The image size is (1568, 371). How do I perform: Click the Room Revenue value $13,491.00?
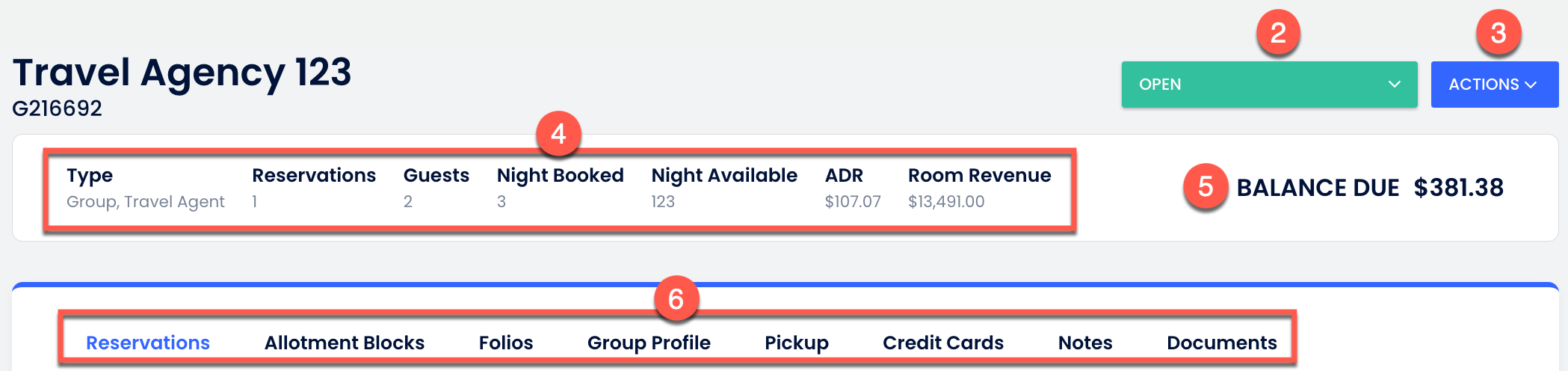tap(946, 202)
